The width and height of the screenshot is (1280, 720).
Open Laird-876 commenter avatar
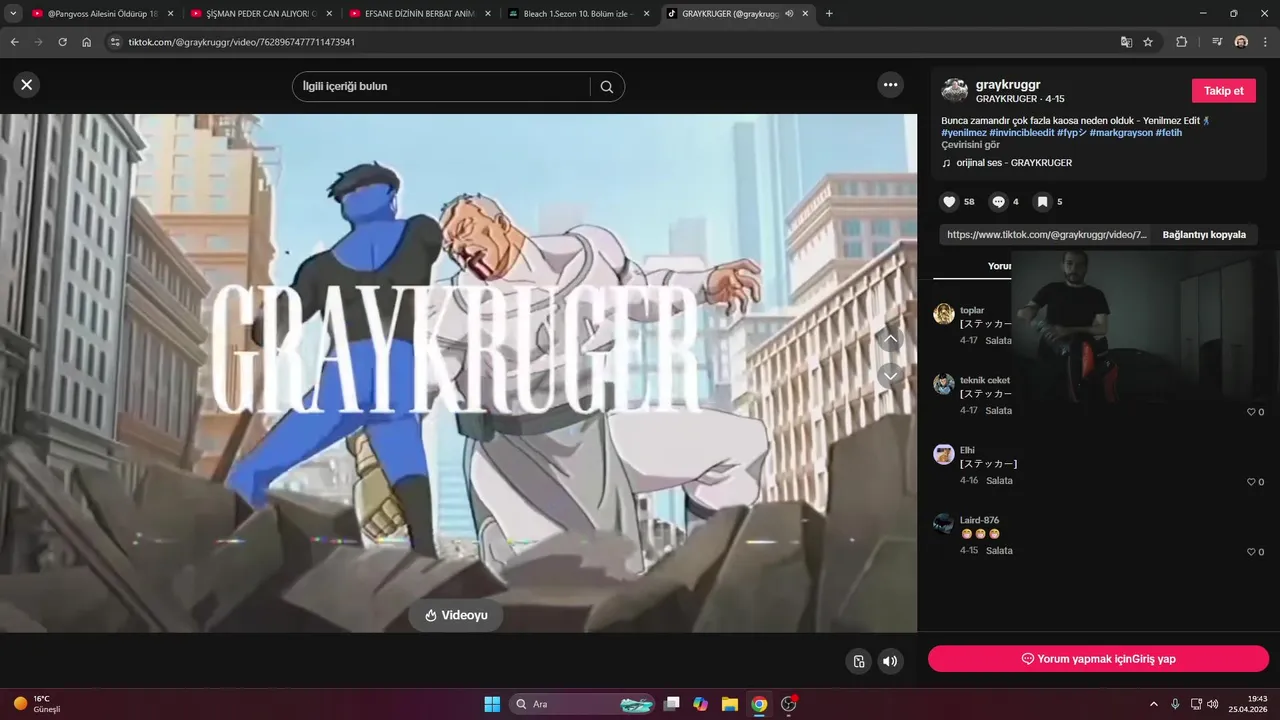click(943, 524)
